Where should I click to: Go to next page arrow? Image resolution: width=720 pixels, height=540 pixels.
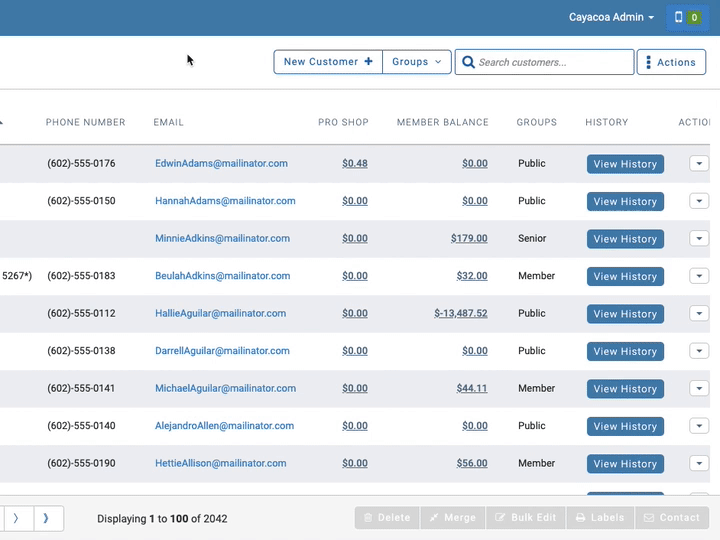click(x=16, y=518)
